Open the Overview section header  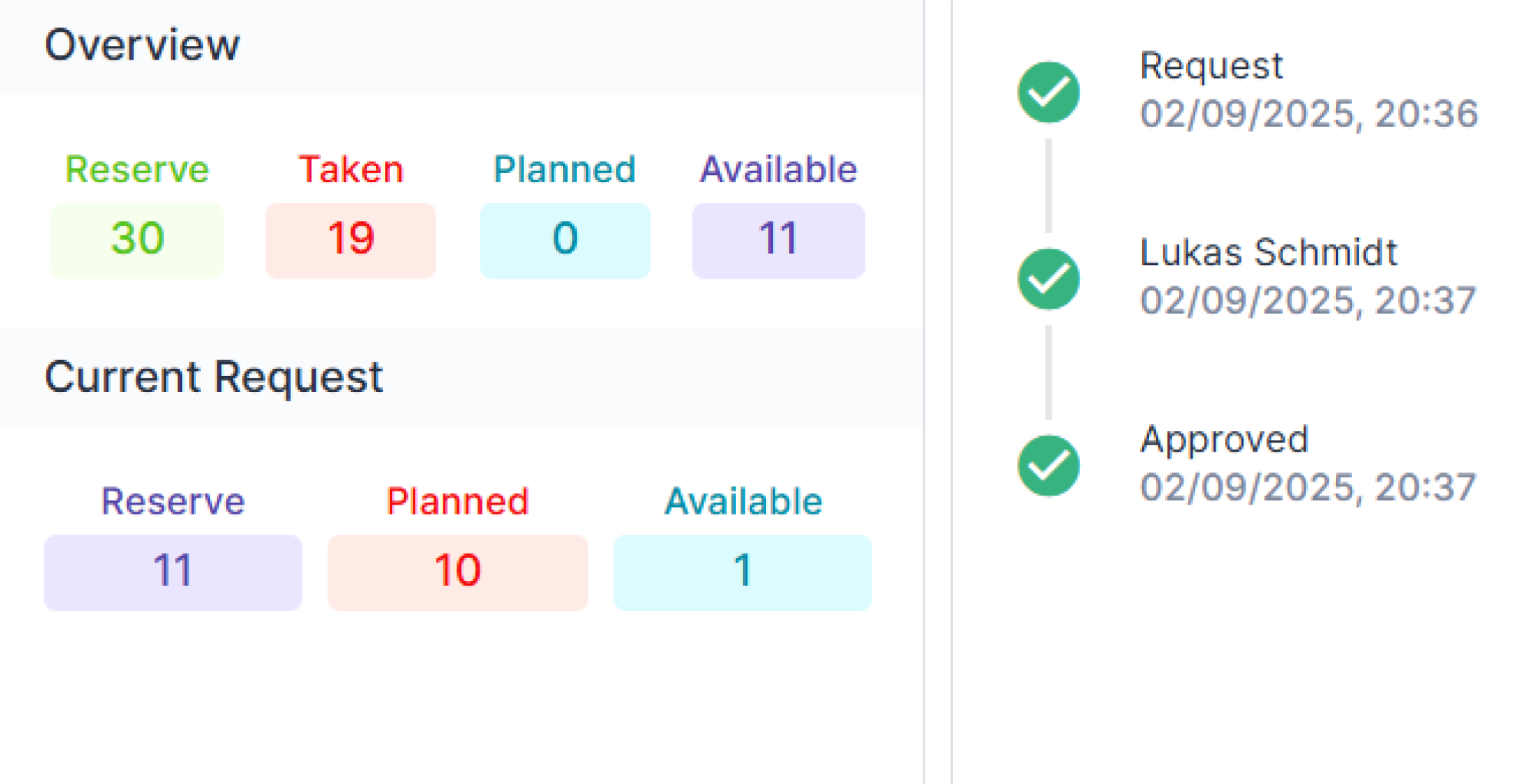(x=142, y=45)
